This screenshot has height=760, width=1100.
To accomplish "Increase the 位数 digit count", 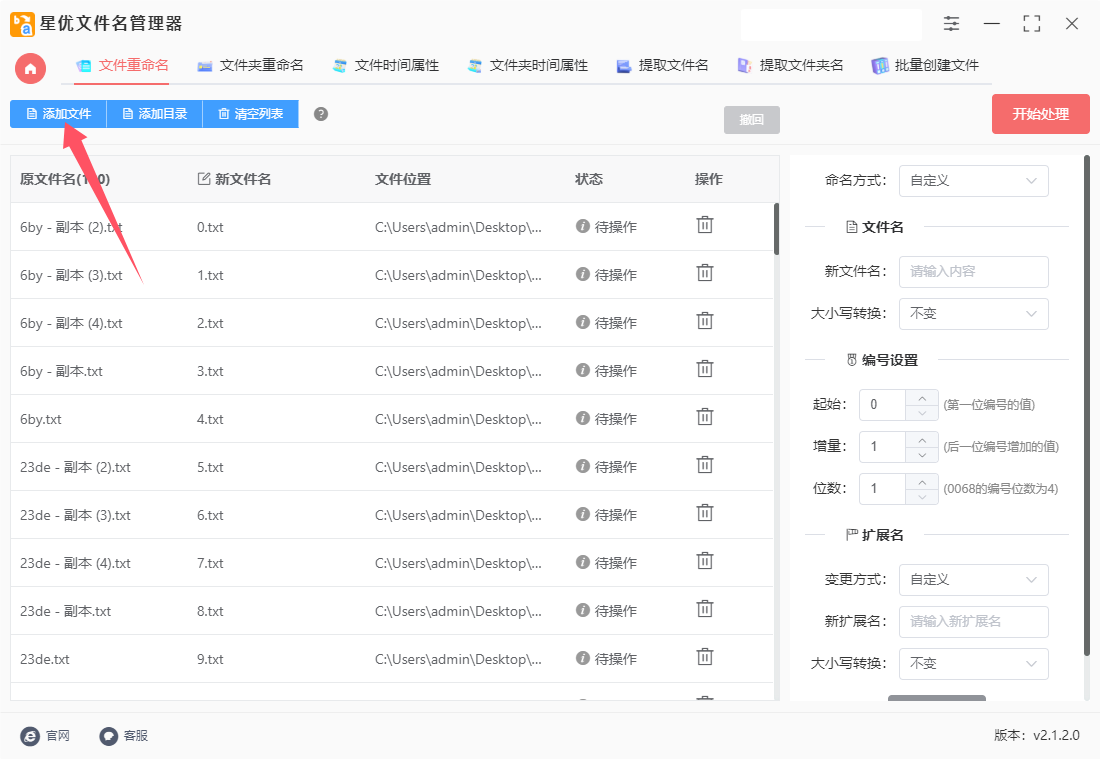I will click(922, 481).
